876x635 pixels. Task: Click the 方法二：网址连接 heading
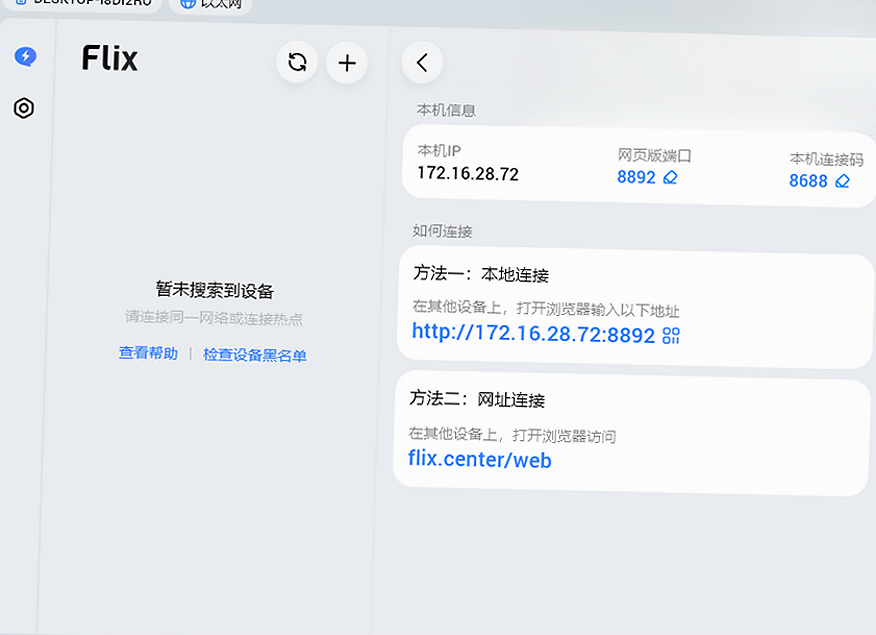pos(477,399)
